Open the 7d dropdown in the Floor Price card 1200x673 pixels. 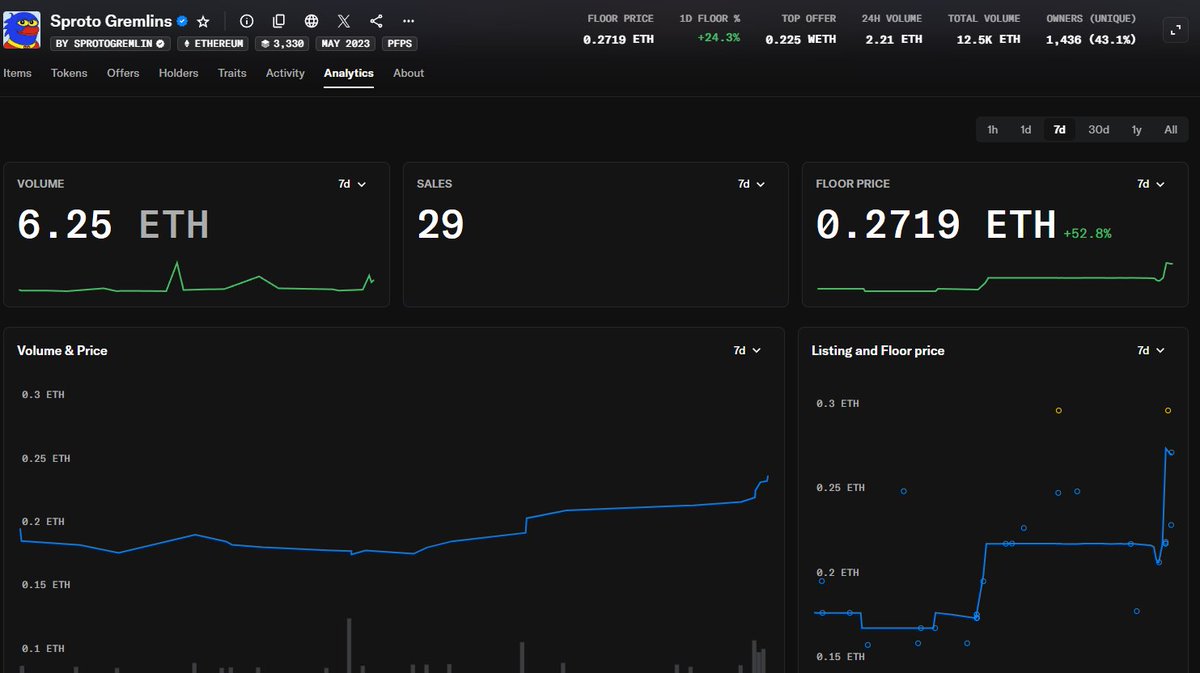pos(1151,184)
